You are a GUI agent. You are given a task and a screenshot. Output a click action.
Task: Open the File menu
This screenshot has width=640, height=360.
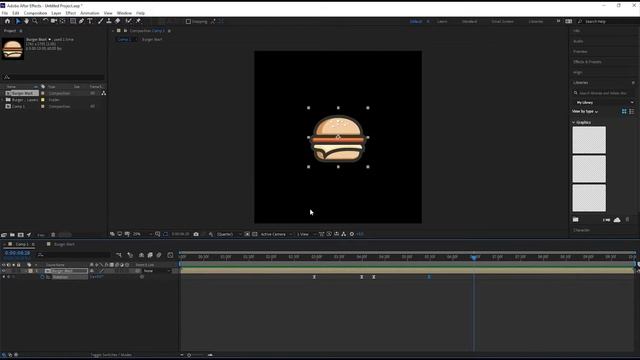click(x=4, y=13)
